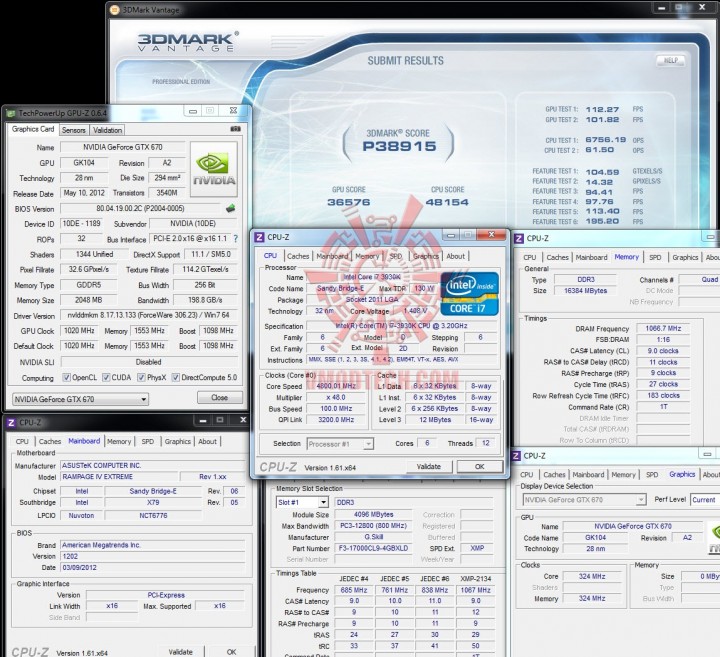The image size is (720, 657).
Task: Click the bus interface question mark in GPU-Z
Action: pos(236,239)
